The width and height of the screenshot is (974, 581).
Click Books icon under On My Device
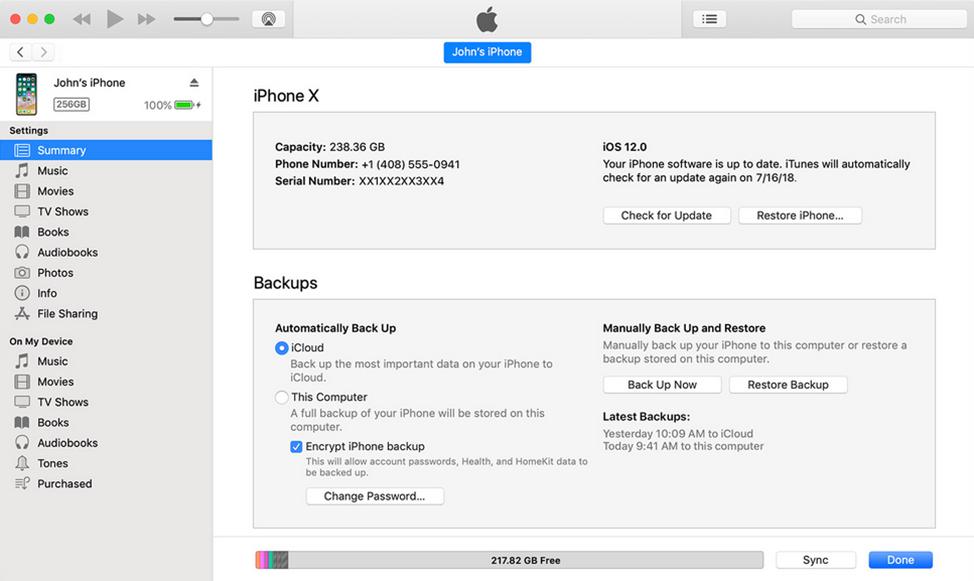click(x=22, y=423)
